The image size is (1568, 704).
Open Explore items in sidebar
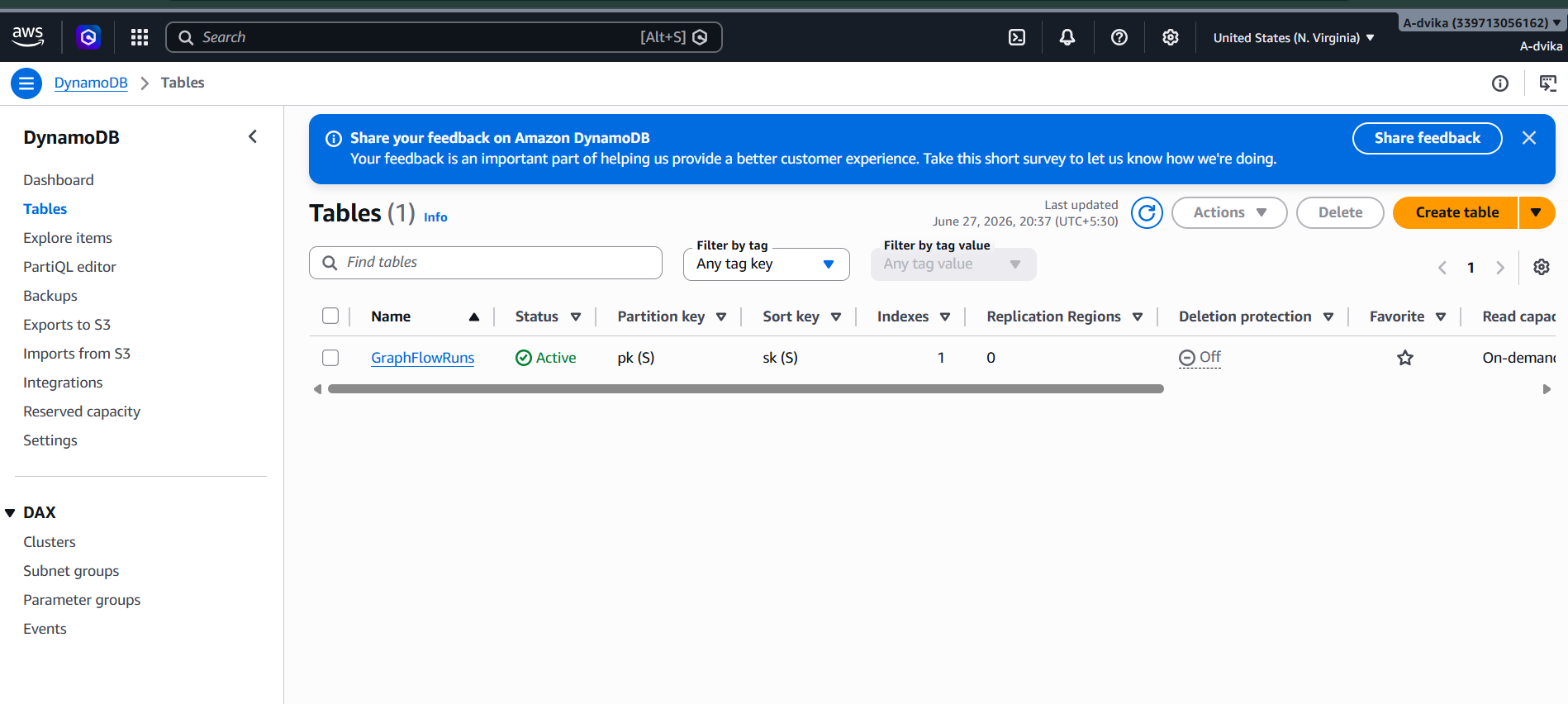pyautogui.click(x=68, y=238)
